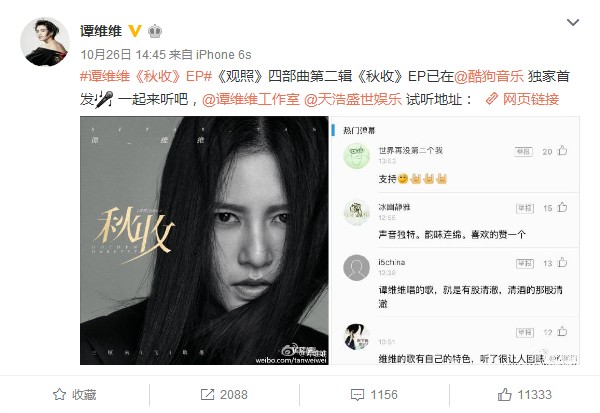Image resolution: width=600 pixels, height=413 pixels.
Task: Click the 网页链接 chain link icon
Action: coord(491,99)
